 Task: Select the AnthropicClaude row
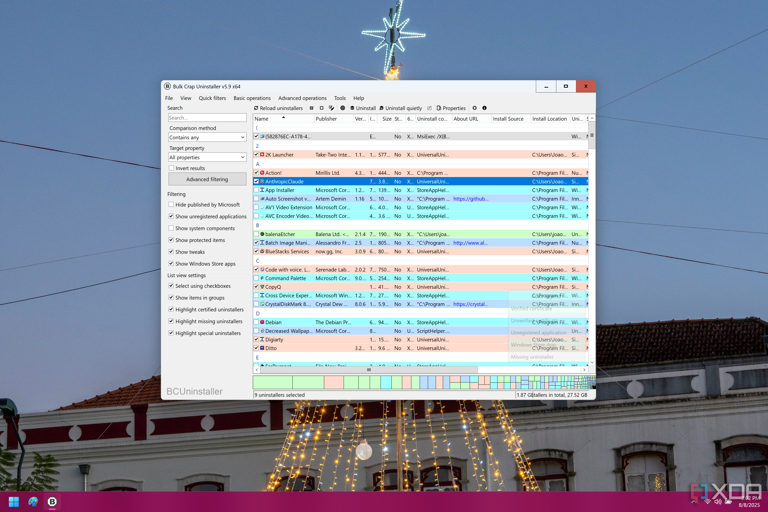click(x=420, y=182)
